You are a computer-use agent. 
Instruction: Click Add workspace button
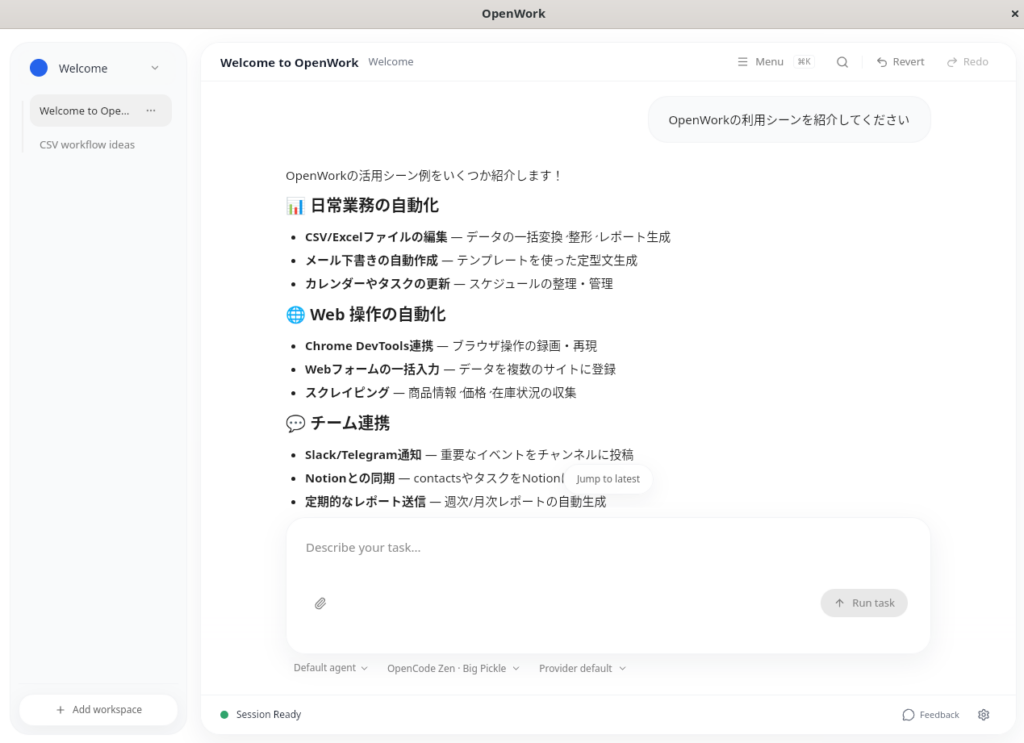[98, 710]
